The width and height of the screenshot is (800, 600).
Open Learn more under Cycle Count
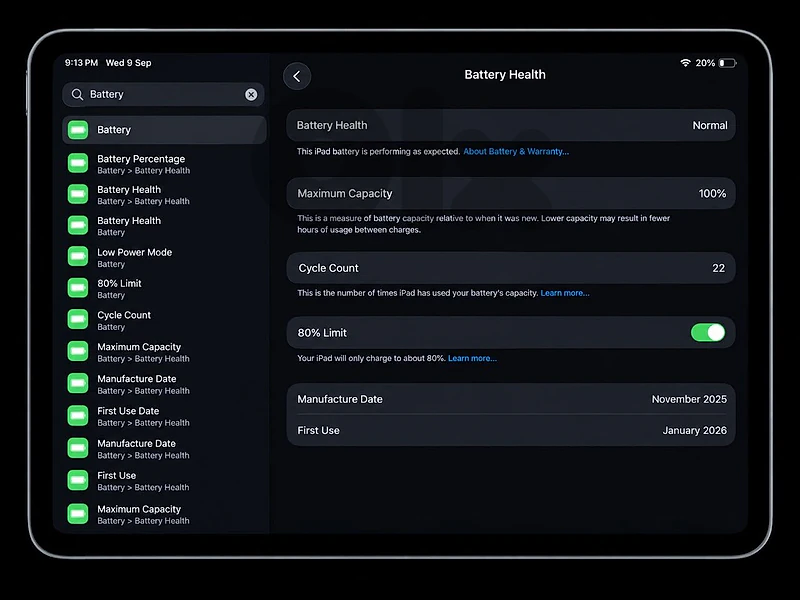[x=565, y=293]
